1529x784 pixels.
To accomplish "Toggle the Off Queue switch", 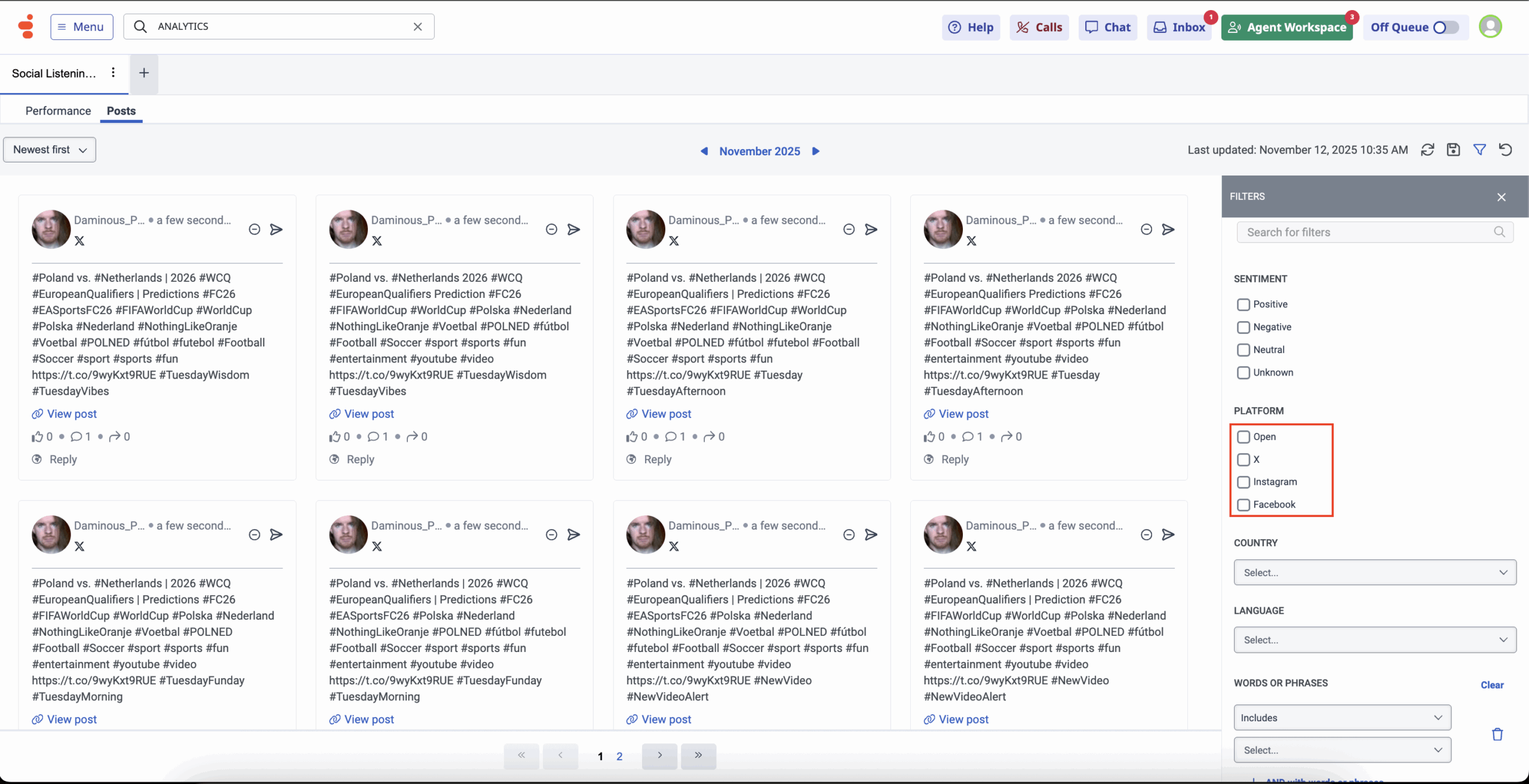I will coord(1445,27).
